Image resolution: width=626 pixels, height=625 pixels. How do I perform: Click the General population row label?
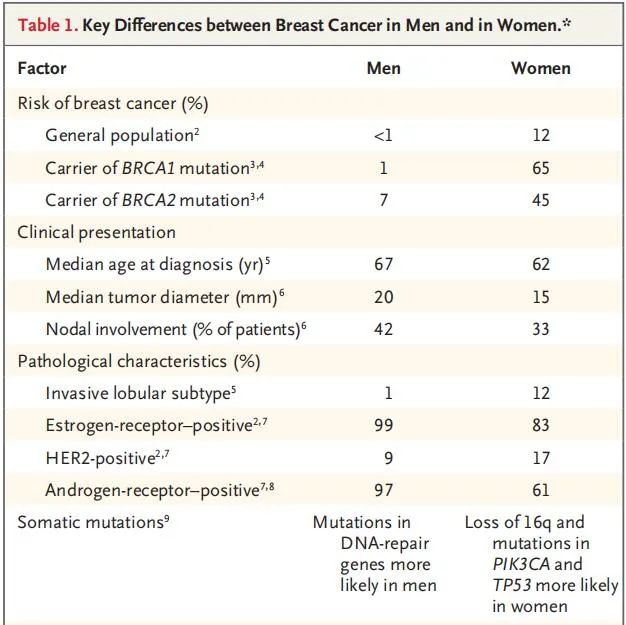coord(119,135)
